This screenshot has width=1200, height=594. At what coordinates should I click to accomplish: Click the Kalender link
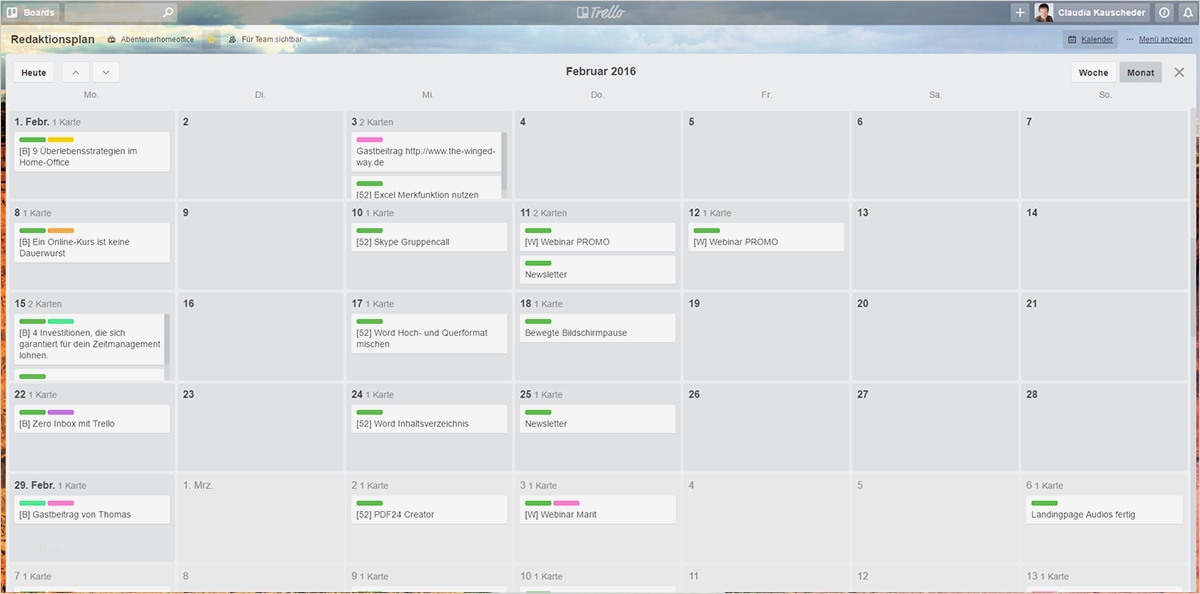pos(1090,39)
